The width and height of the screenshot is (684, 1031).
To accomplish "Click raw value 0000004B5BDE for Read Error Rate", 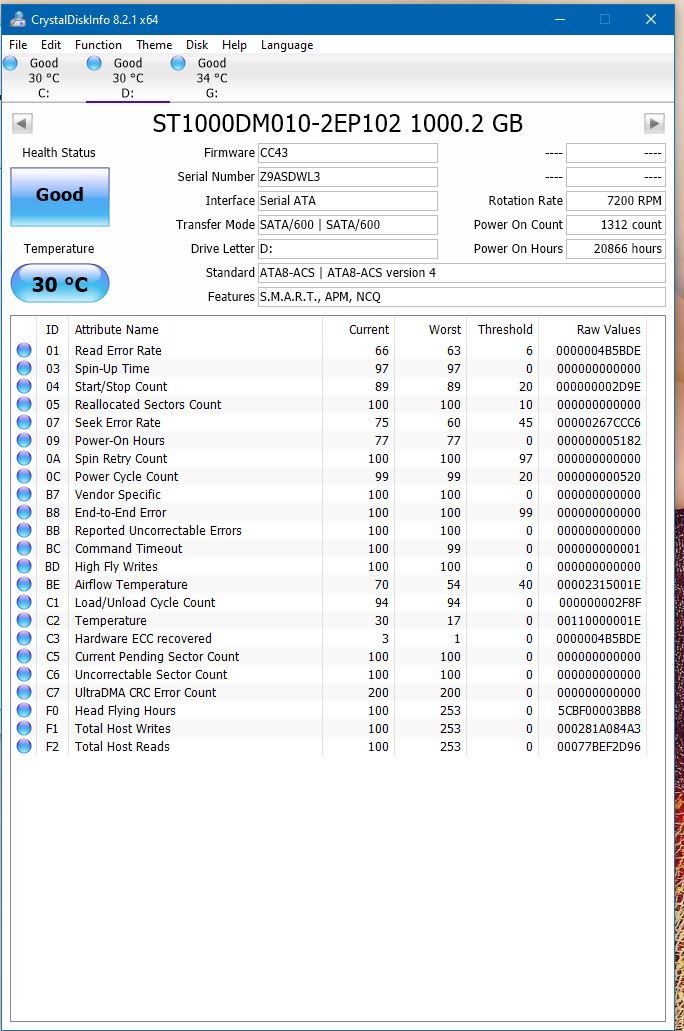I will [x=598, y=350].
